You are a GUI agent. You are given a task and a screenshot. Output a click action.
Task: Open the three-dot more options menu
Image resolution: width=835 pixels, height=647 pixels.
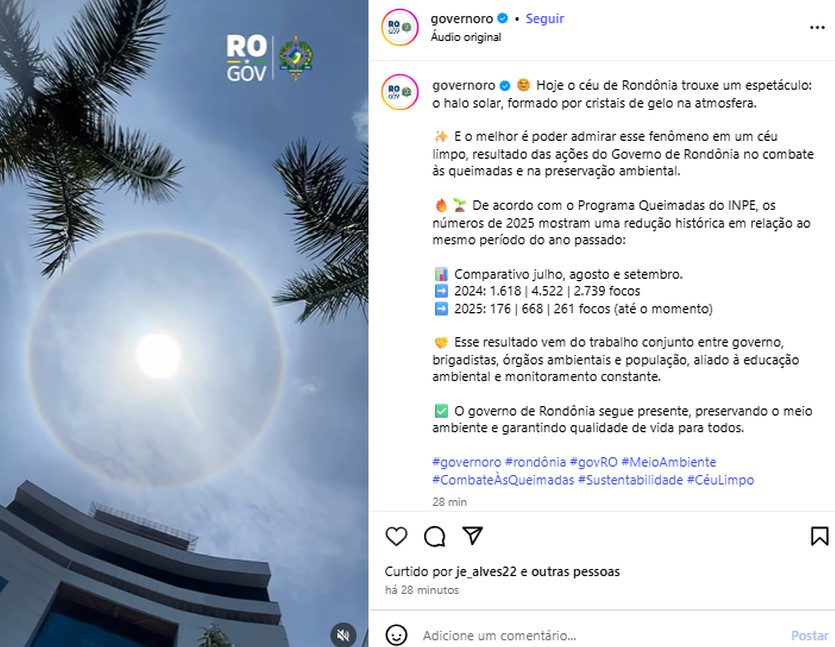click(817, 28)
